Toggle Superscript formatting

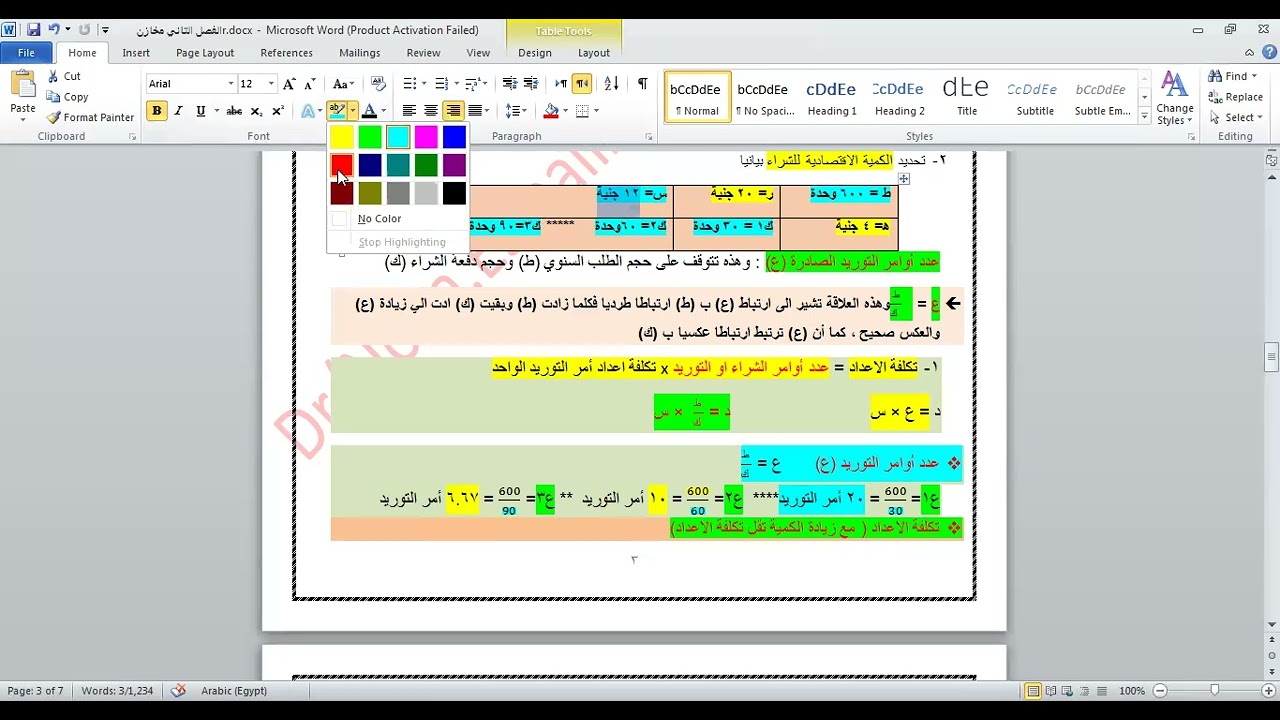click(278, 111)
